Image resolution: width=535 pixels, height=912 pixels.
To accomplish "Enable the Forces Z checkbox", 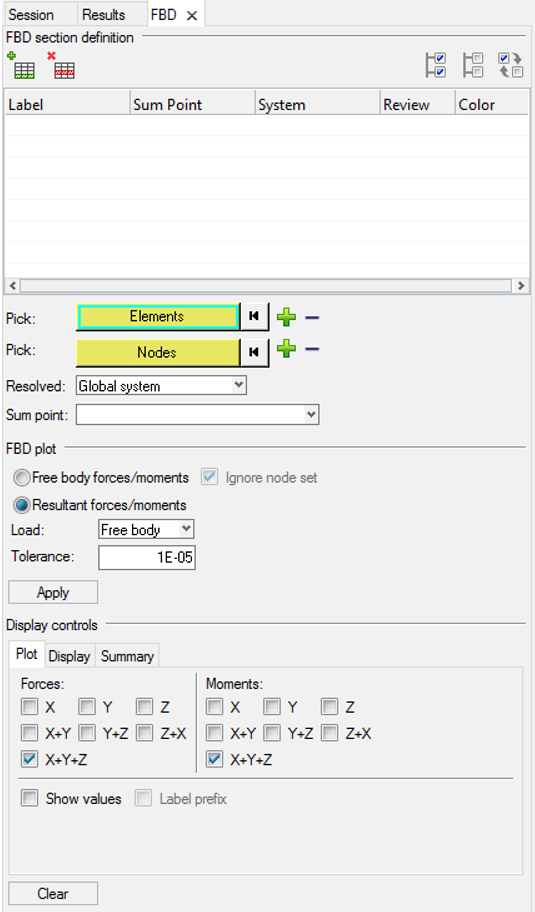I will point(144,707).
